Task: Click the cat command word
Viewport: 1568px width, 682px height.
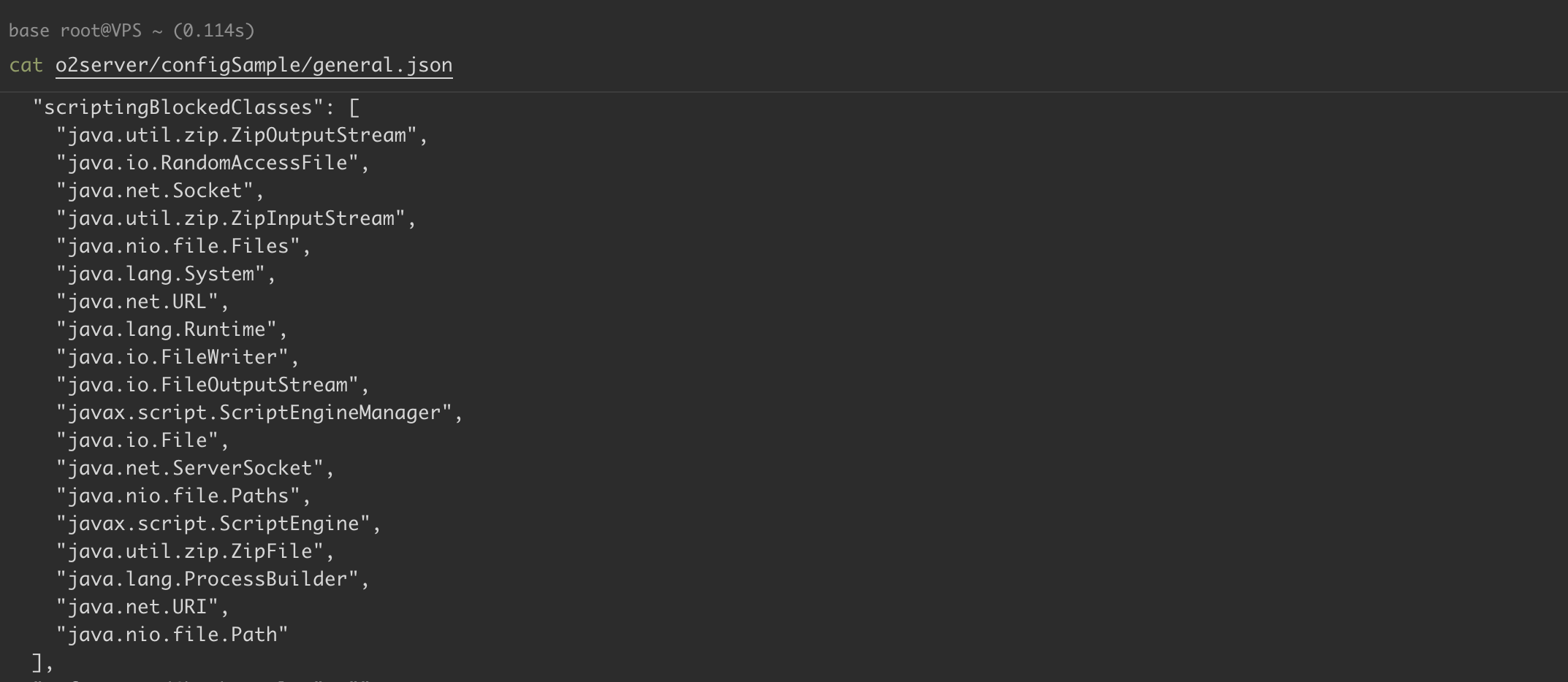Action: tap(26, 65)
